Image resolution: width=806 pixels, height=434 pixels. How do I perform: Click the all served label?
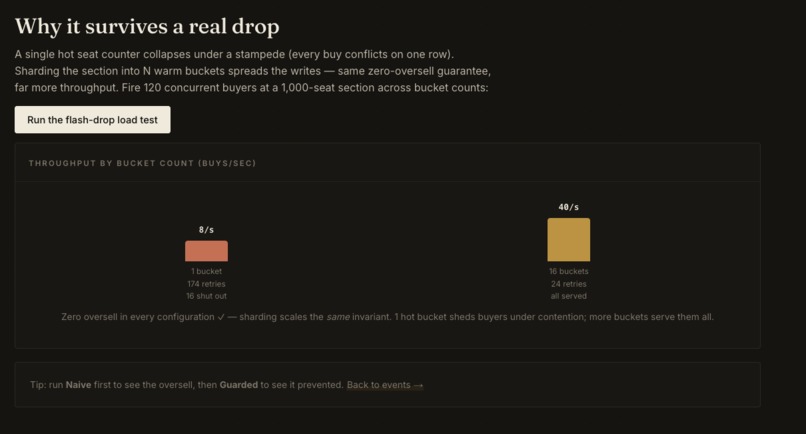point(569,296)
